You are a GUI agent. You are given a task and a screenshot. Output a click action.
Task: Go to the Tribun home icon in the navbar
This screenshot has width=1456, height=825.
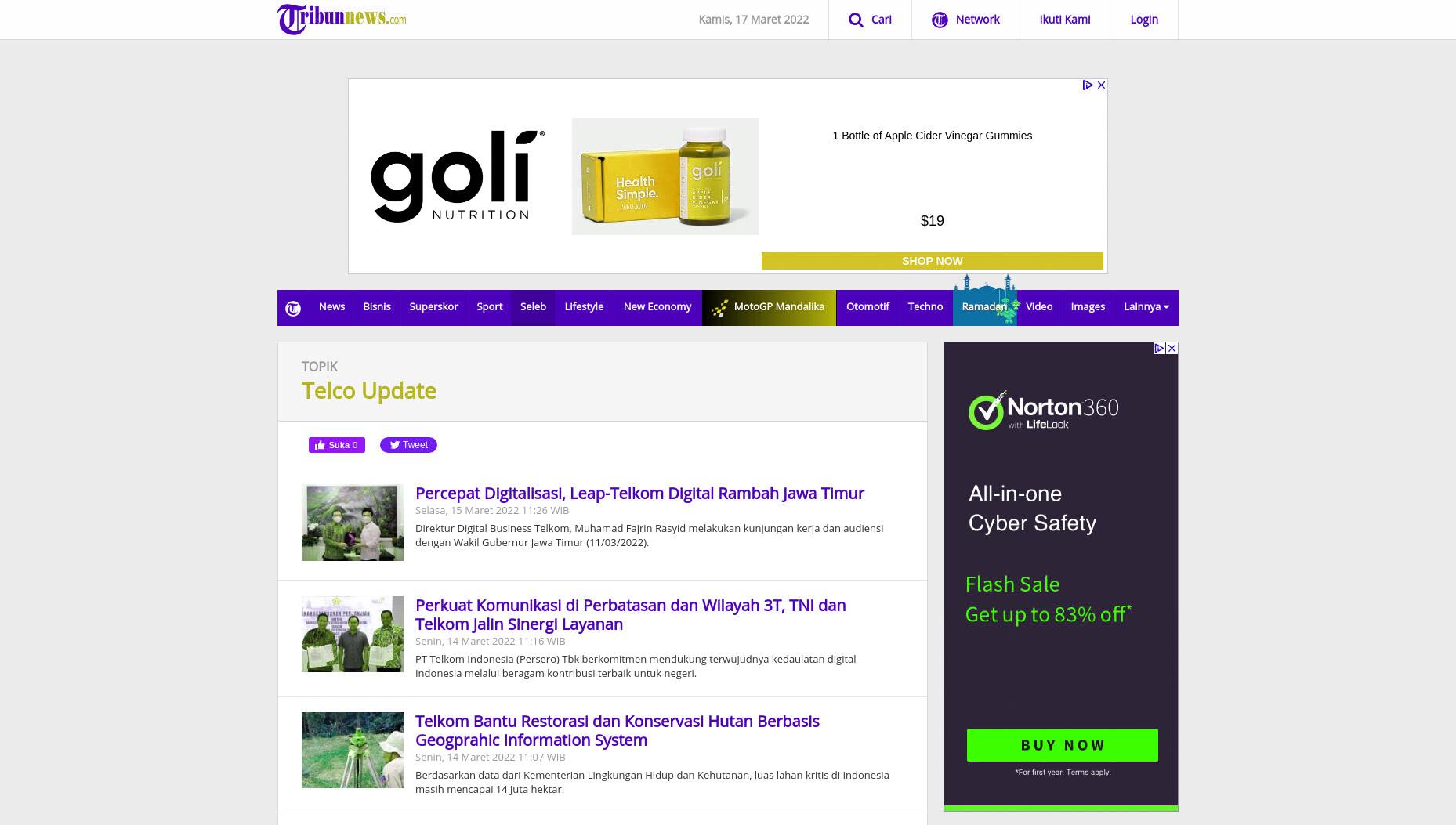(x=293, y=308)
